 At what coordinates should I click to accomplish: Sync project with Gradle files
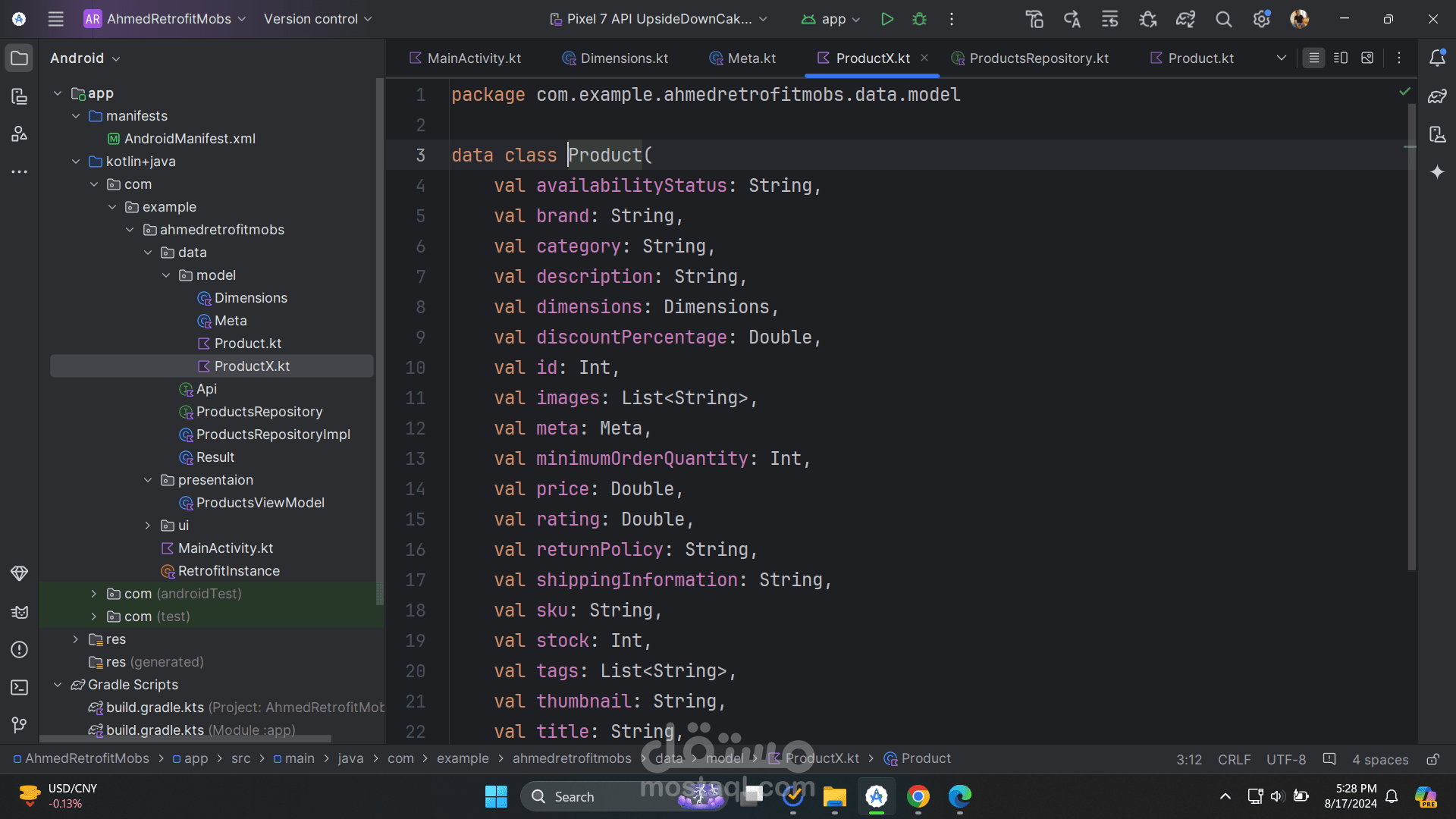1185,19
